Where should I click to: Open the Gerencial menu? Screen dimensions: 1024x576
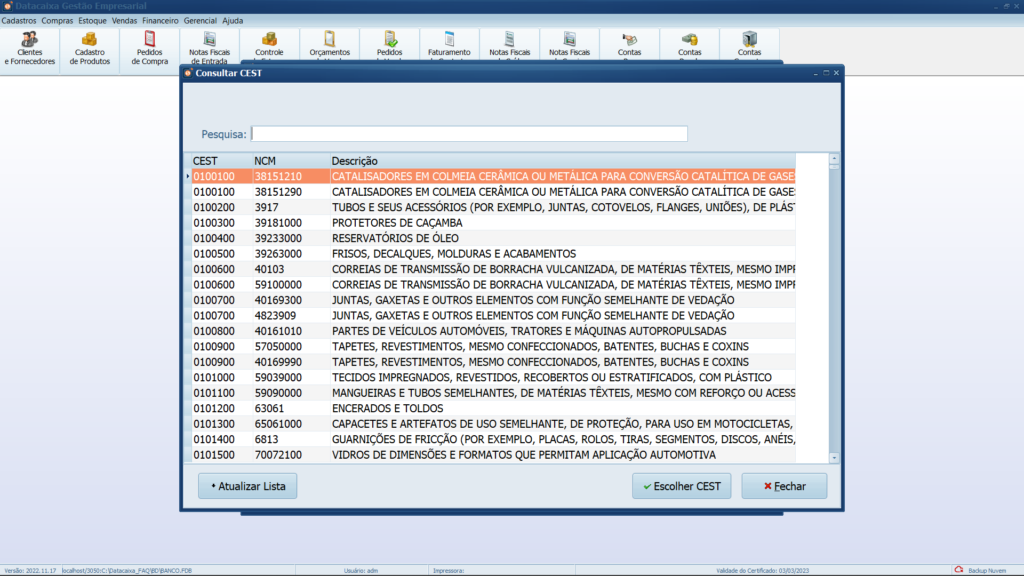point(200,20)
